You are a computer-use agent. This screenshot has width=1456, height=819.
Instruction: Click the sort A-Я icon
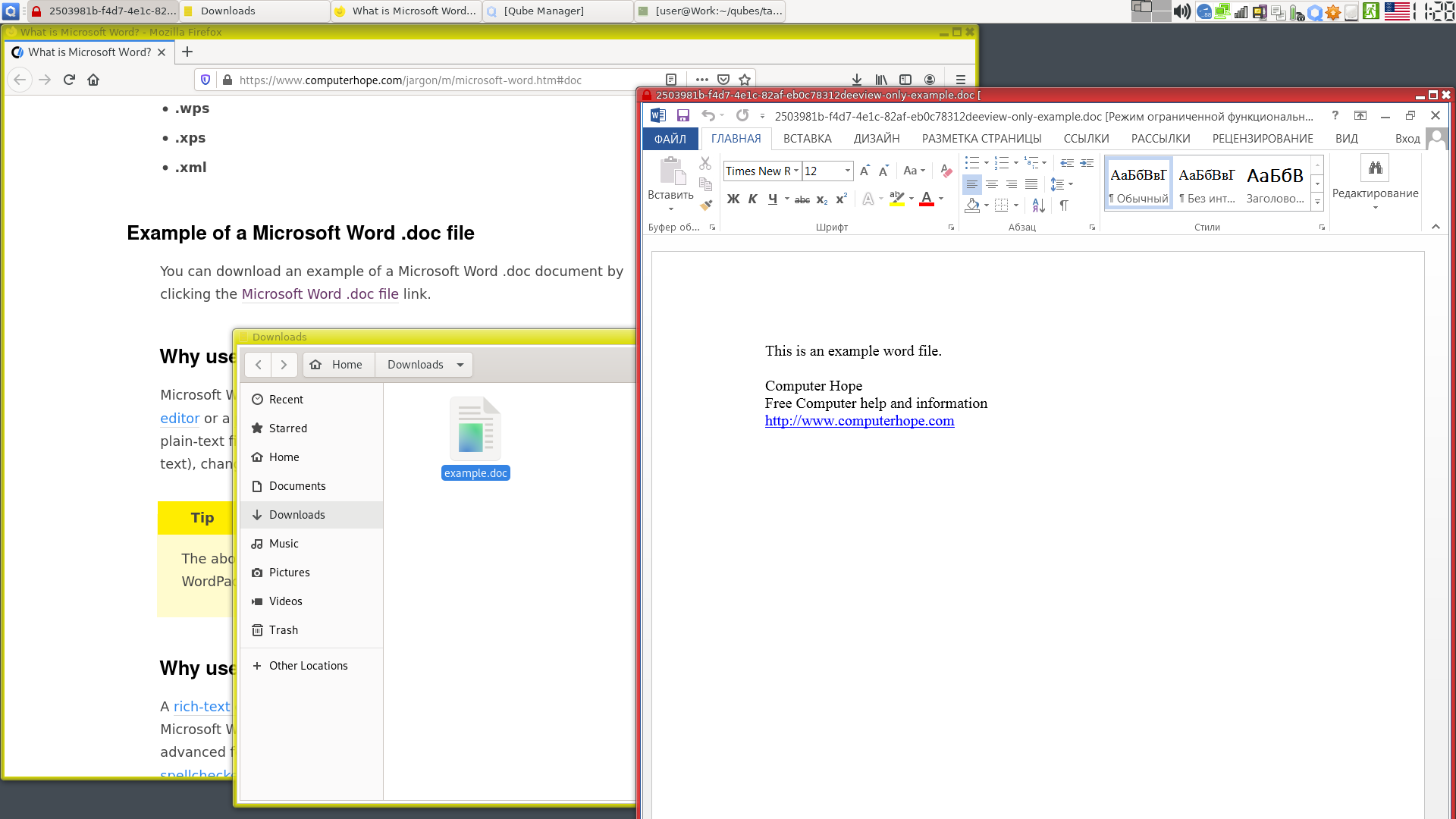click(1038, 206)
